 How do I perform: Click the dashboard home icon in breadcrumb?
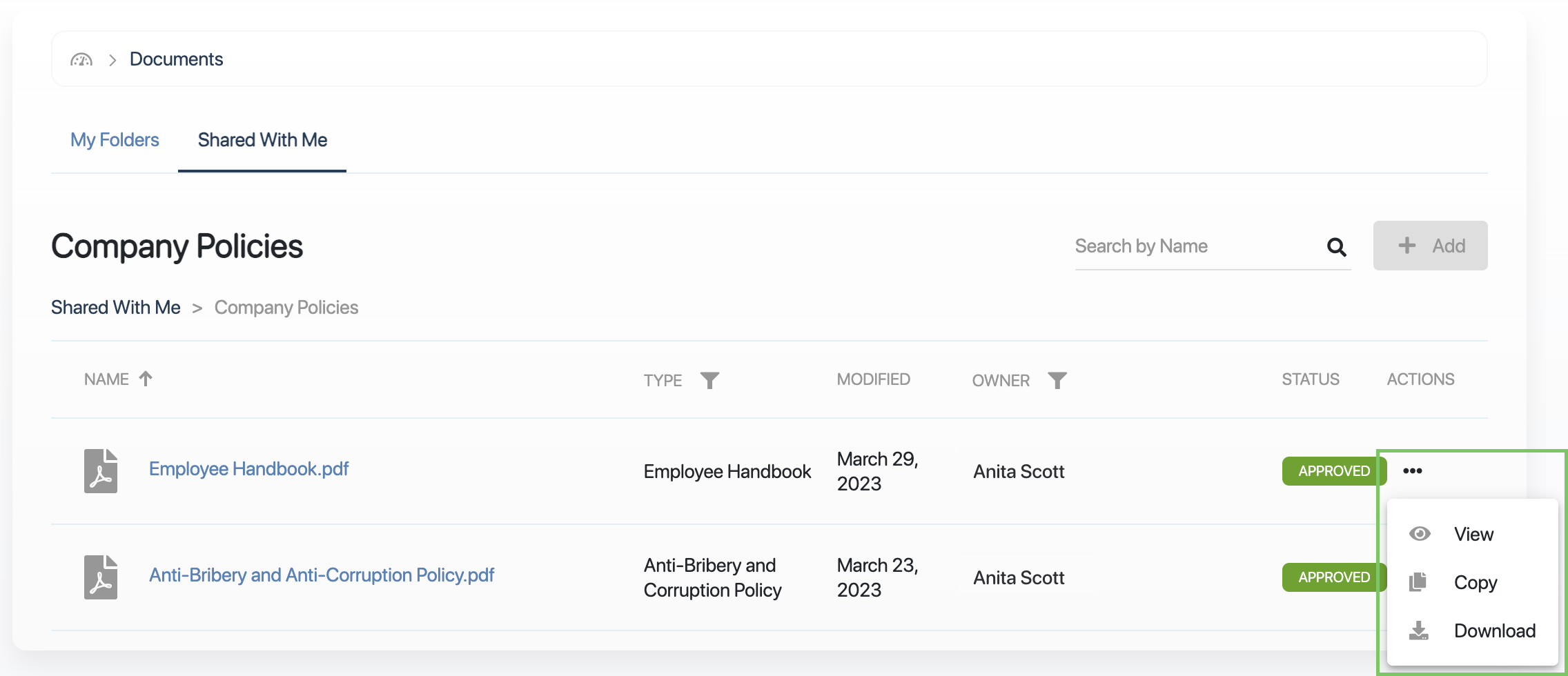[x=81, y=59]
